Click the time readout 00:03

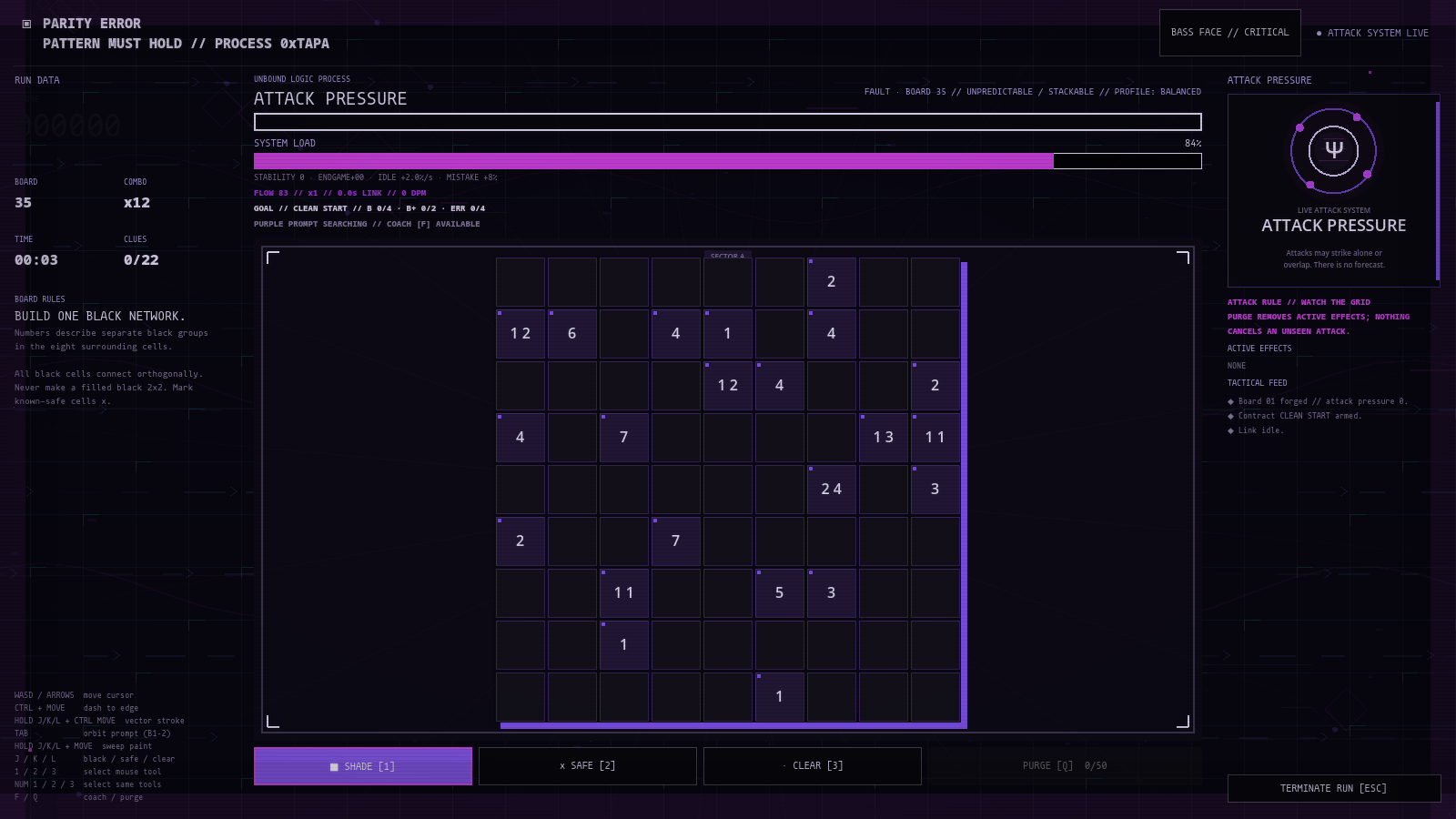36,260
